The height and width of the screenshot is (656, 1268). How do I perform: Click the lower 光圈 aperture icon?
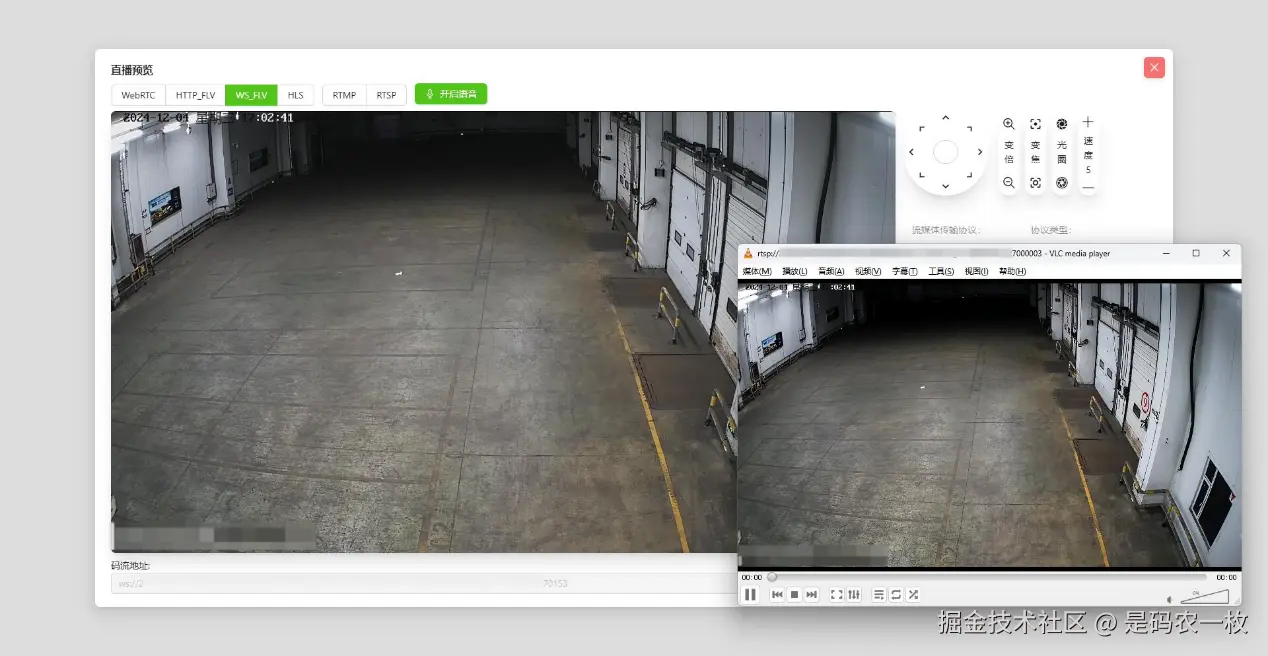1062,183
